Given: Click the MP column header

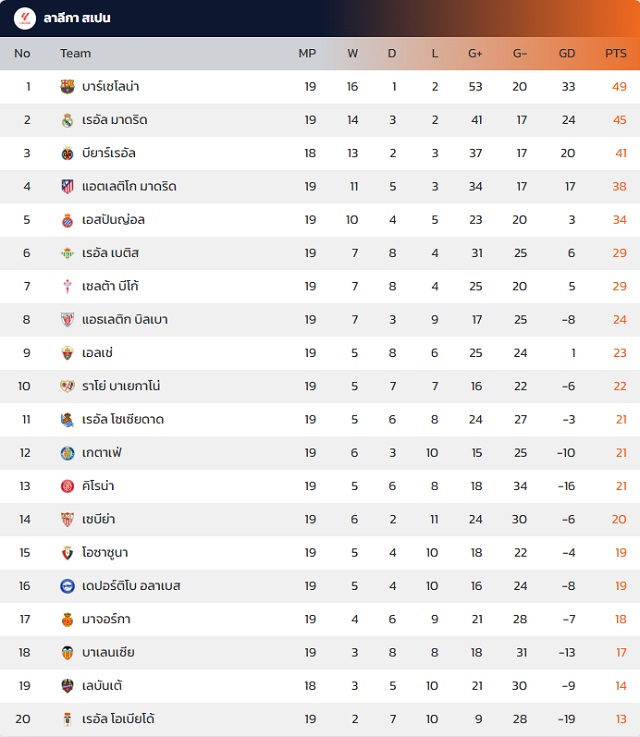Looking at the screenshot, I should (x=307, y=53).
